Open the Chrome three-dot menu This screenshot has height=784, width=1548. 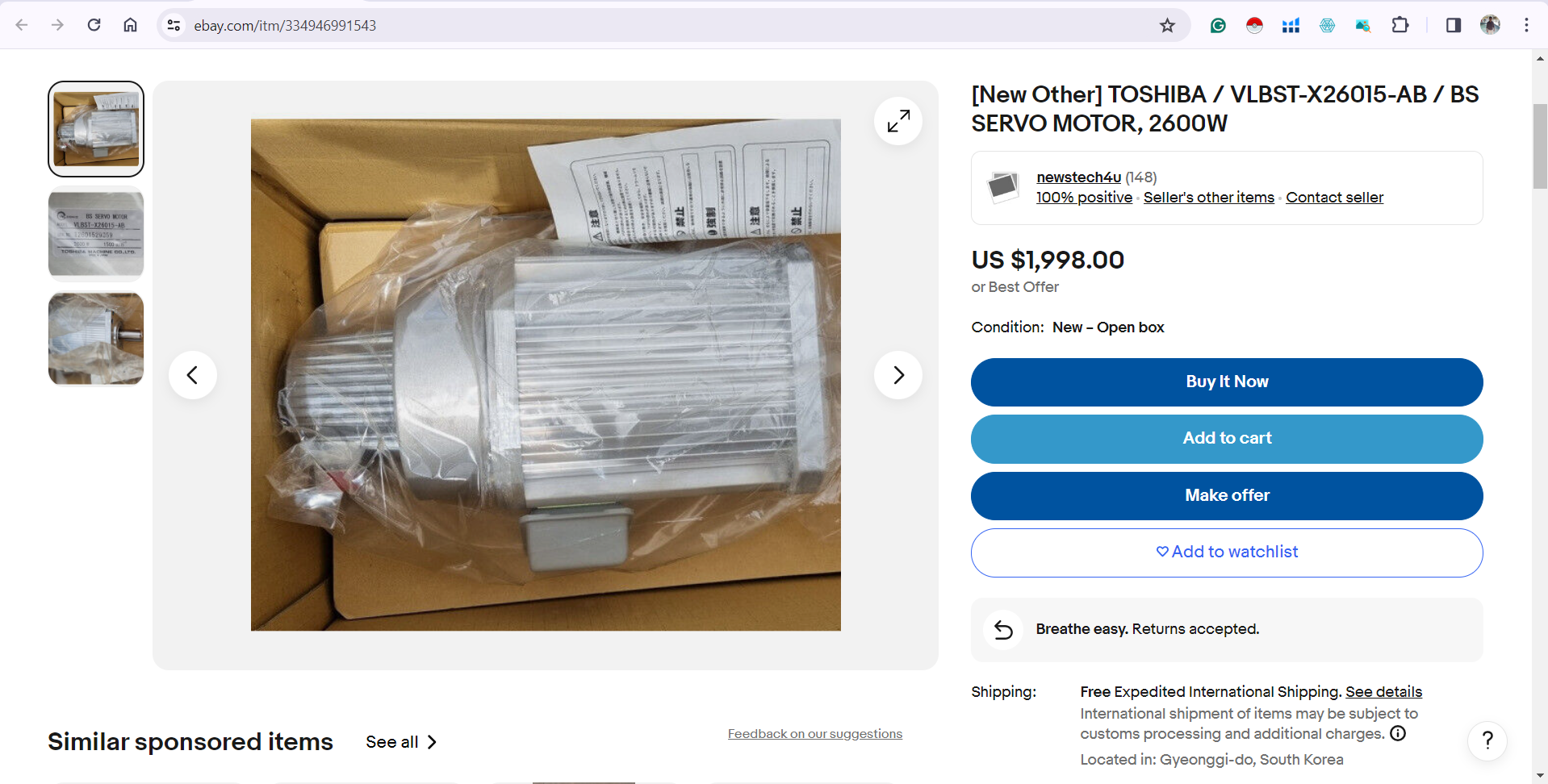pyautogui.click(x=1526, y=25)
